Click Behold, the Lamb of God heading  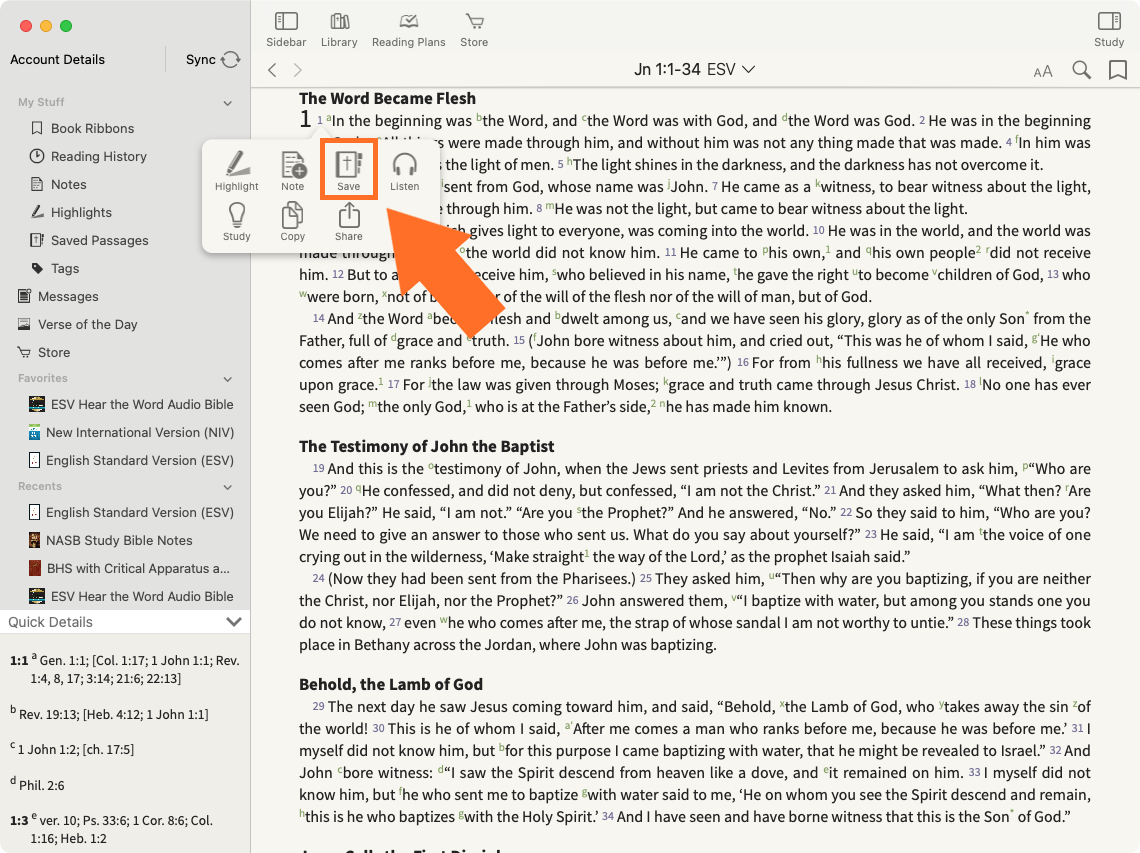point(390,684)
